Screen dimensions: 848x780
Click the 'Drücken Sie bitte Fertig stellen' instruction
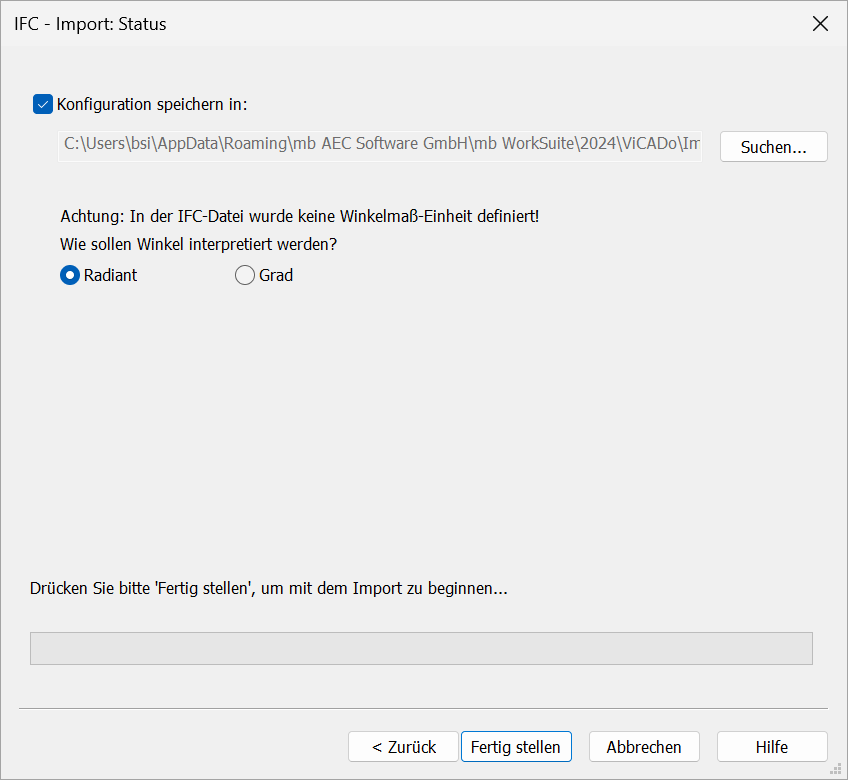(269, 588)
